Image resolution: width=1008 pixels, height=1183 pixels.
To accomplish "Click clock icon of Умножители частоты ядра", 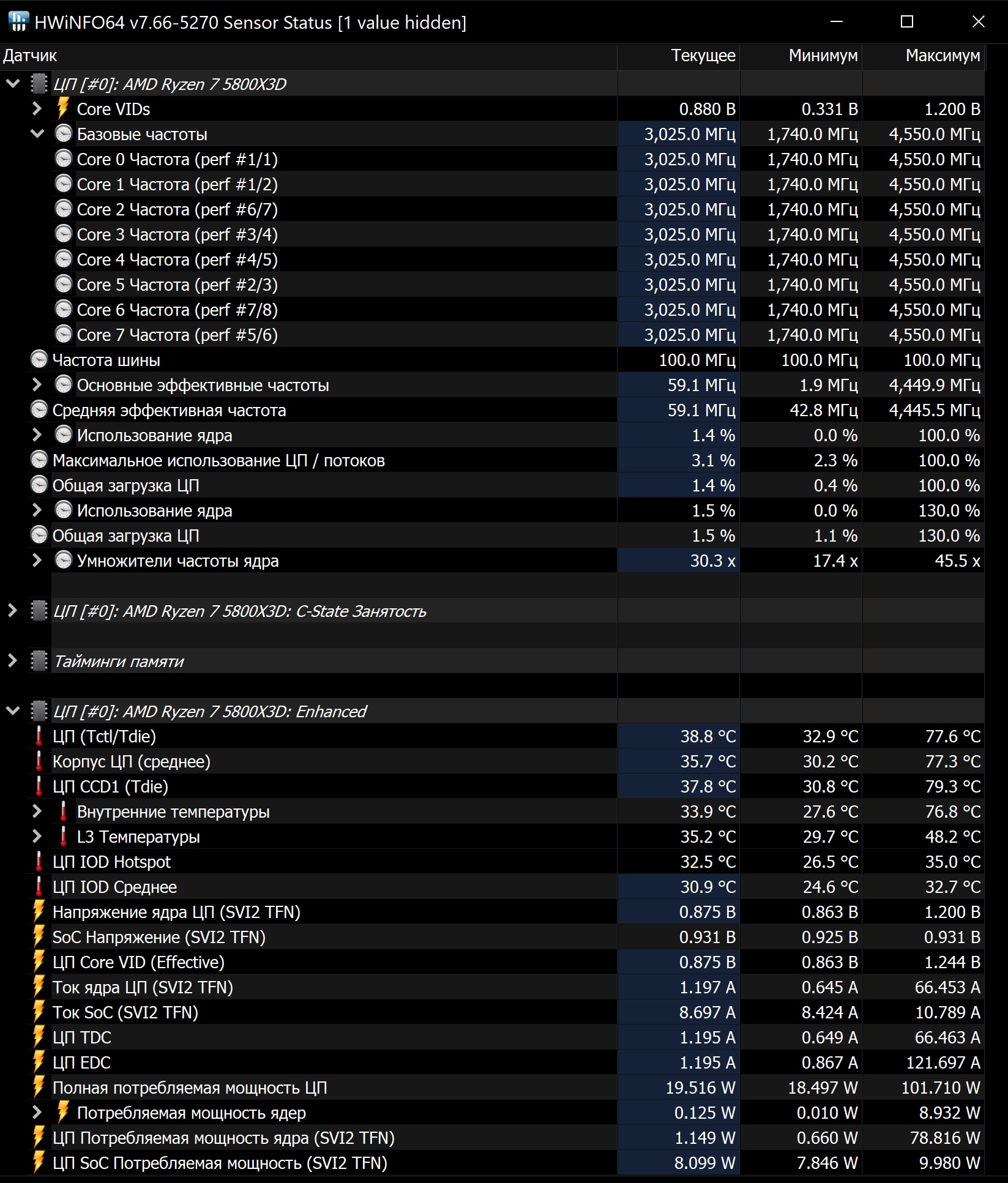I will [63, 560].
